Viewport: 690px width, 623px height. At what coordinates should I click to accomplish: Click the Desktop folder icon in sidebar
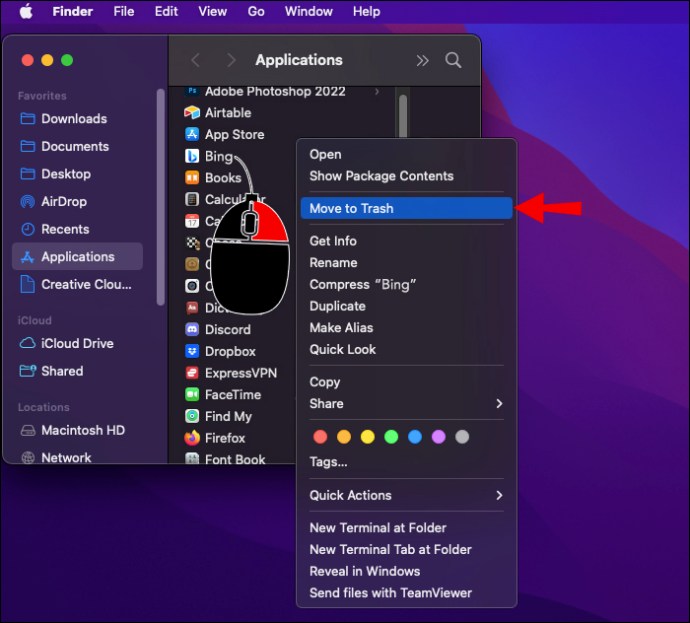28,174
